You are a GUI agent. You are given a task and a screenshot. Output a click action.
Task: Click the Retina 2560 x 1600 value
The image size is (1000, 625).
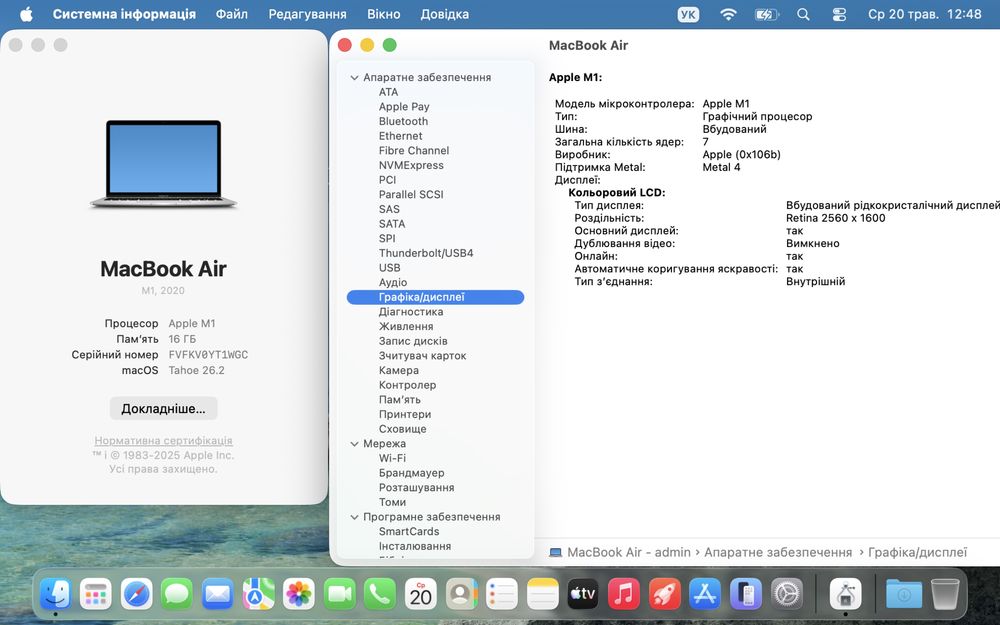[835, 218]
